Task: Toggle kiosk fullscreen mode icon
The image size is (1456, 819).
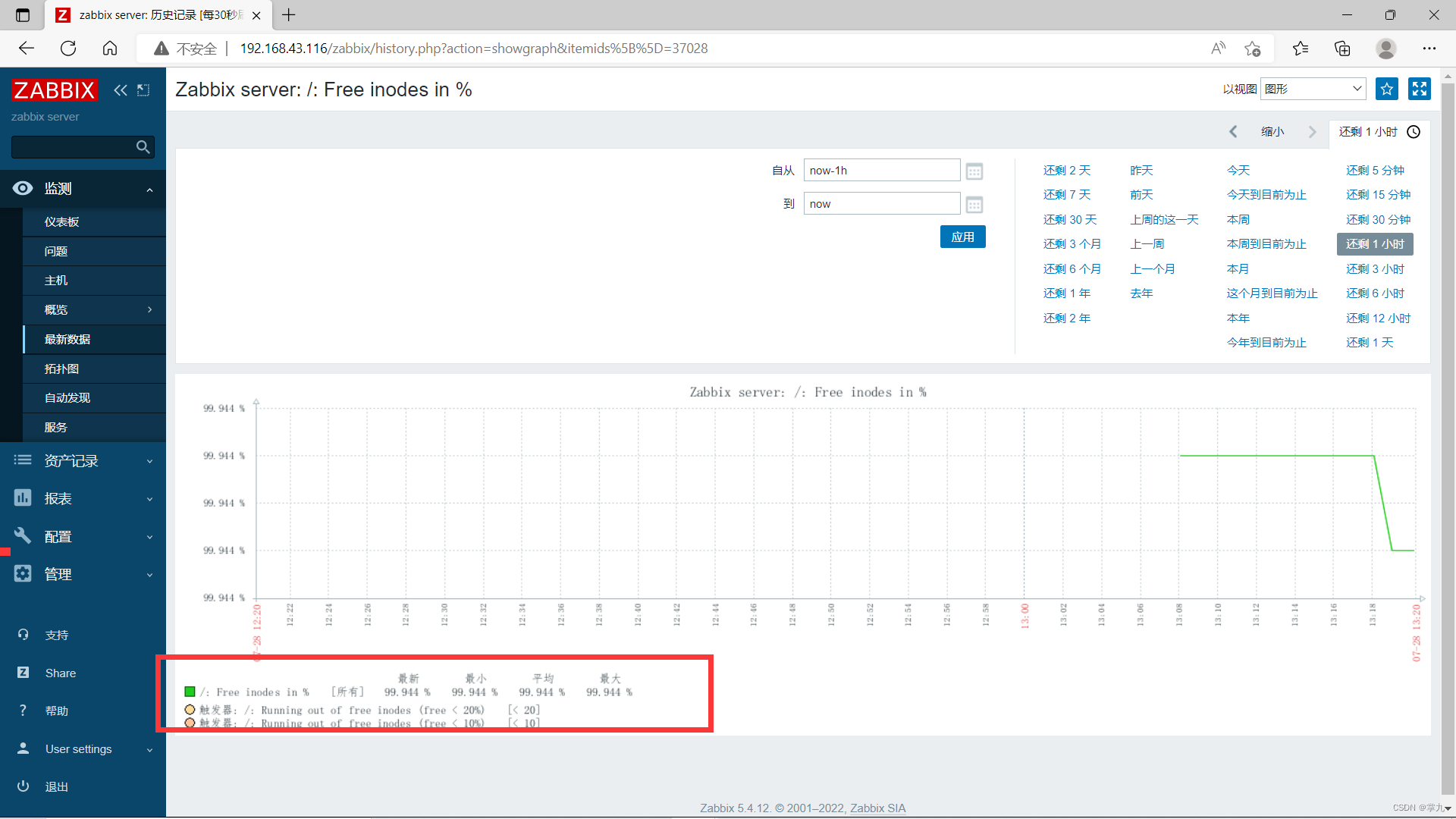Action: click(x=1419, y=89)
